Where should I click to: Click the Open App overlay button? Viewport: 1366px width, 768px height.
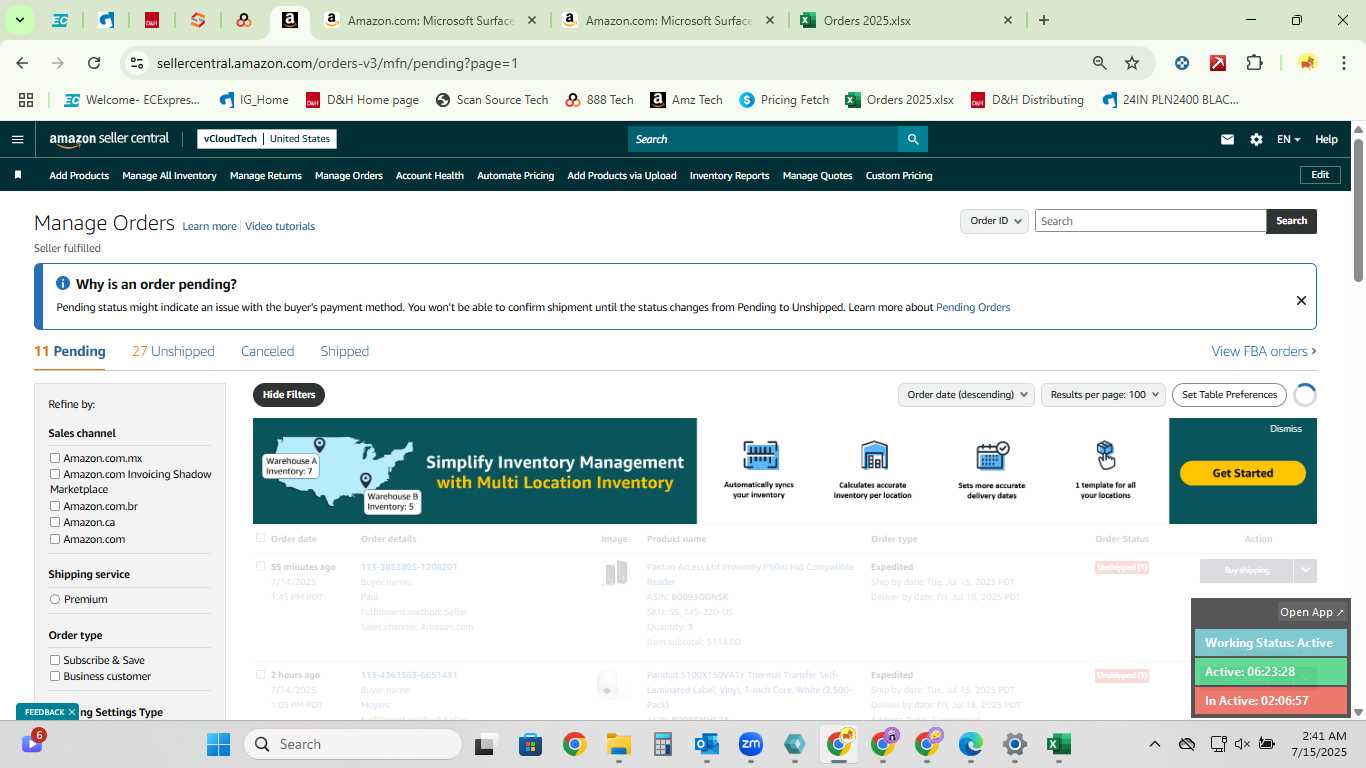coord(1312,612)
